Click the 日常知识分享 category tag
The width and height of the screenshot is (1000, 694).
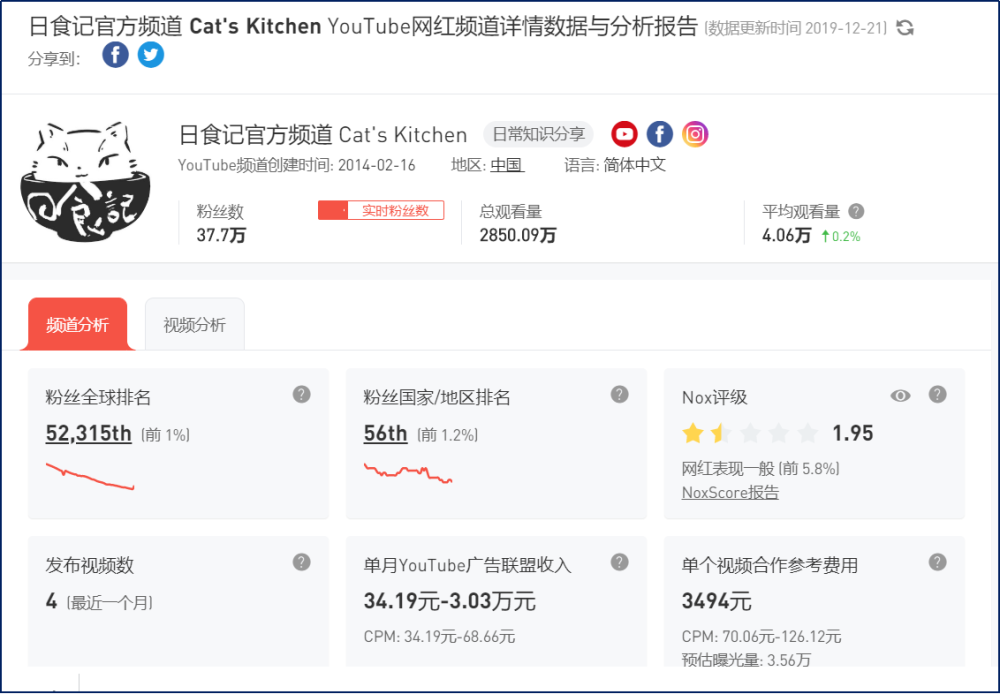click(x=538, y=134)
